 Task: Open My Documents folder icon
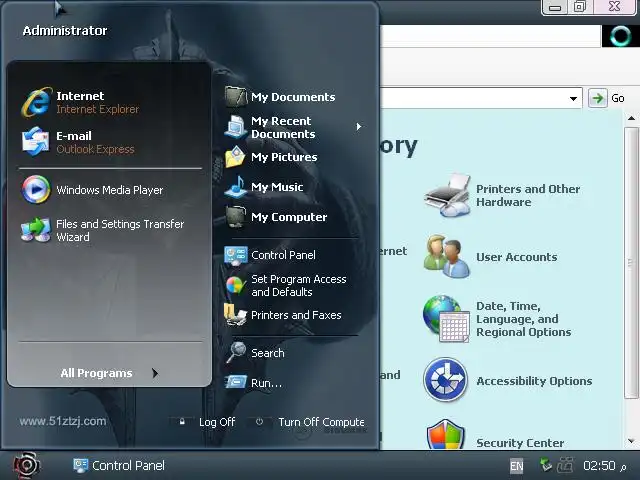(x=236, y=96)
